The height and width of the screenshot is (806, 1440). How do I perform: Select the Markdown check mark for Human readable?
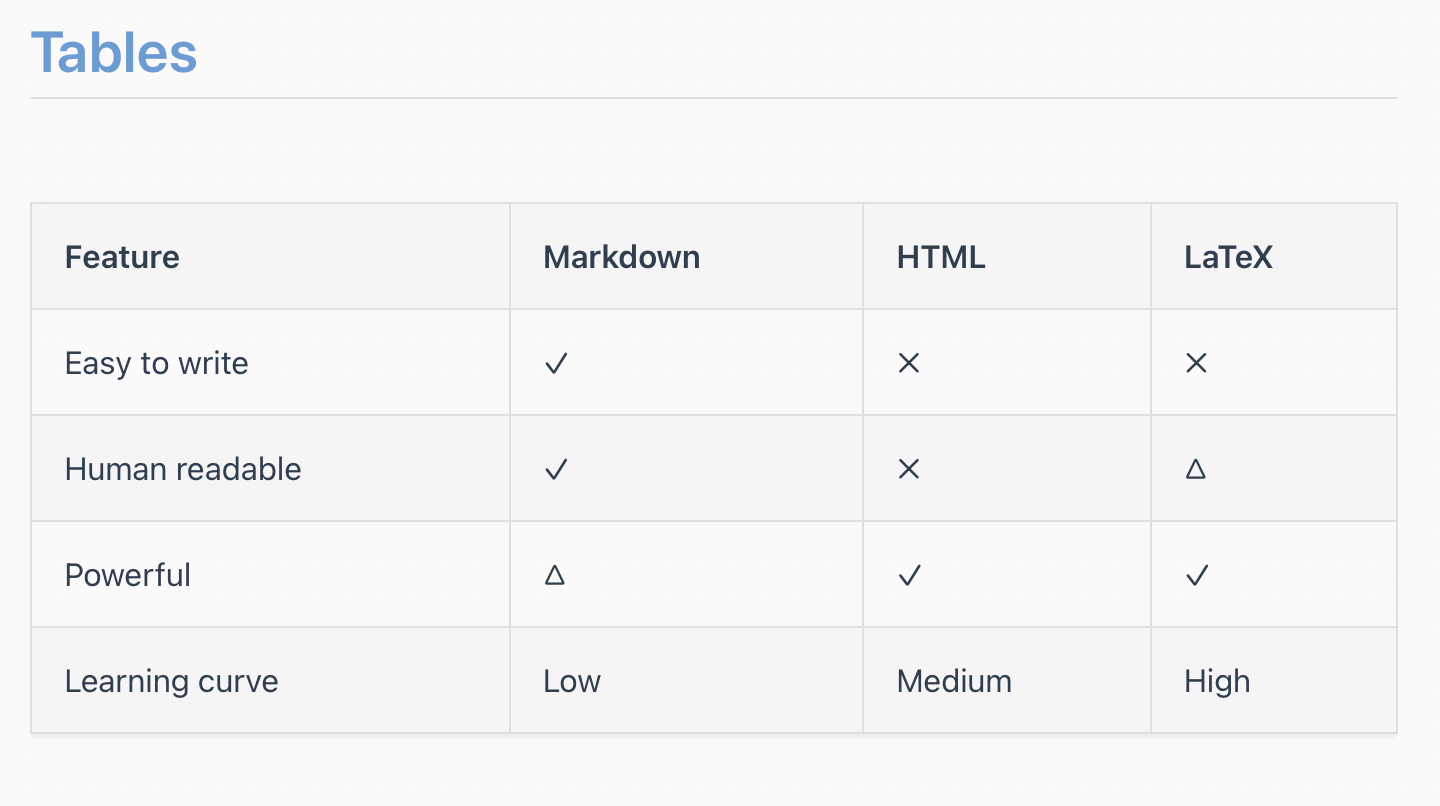(556, 469)
